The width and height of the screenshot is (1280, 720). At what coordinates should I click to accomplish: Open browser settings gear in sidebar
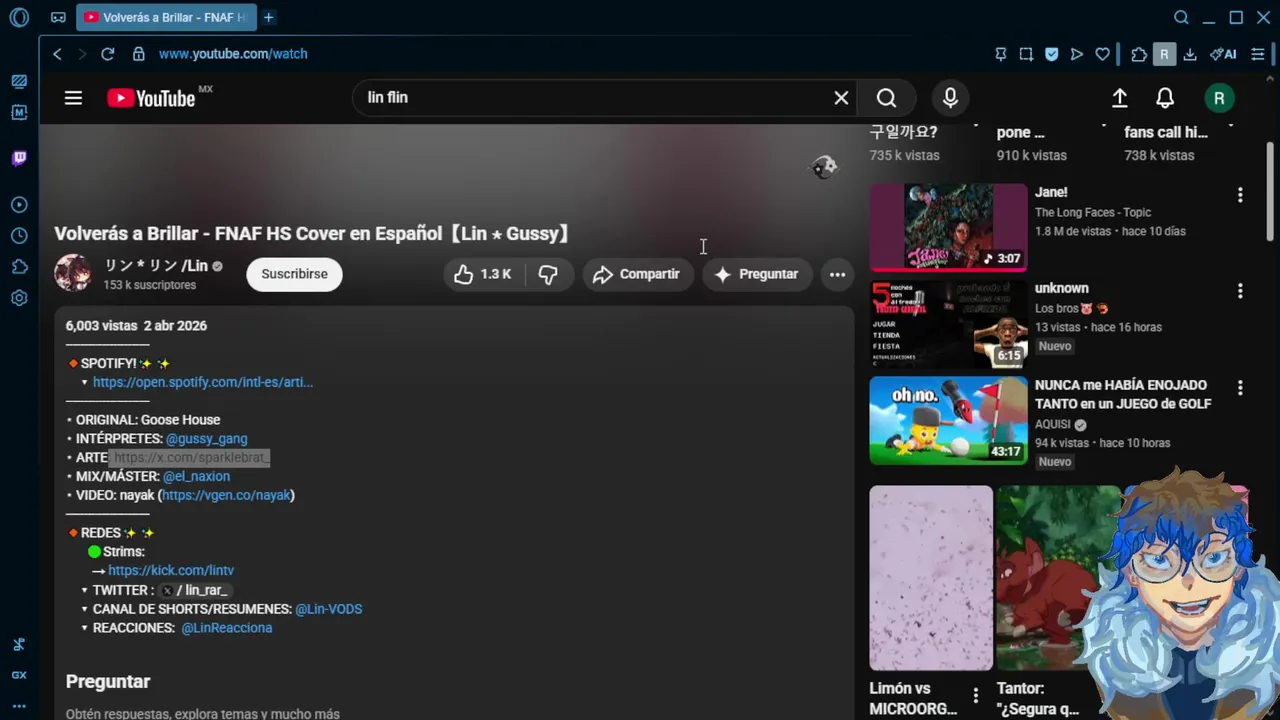point(19,298)
